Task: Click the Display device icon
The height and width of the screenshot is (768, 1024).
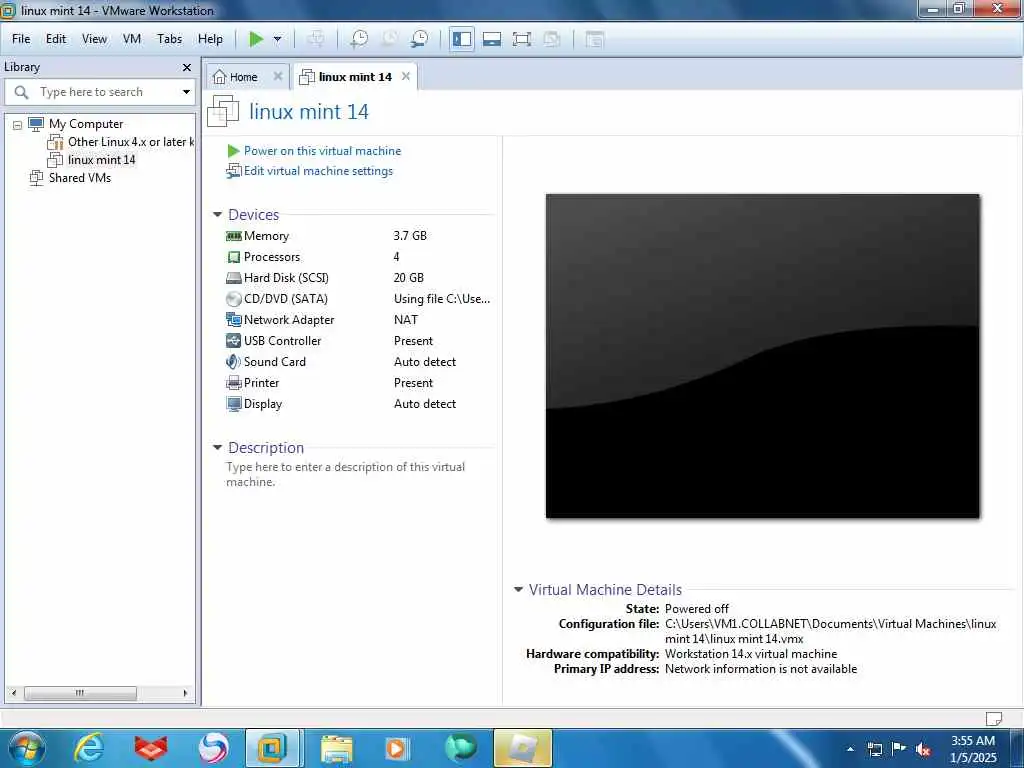Action: click(234, 404)
